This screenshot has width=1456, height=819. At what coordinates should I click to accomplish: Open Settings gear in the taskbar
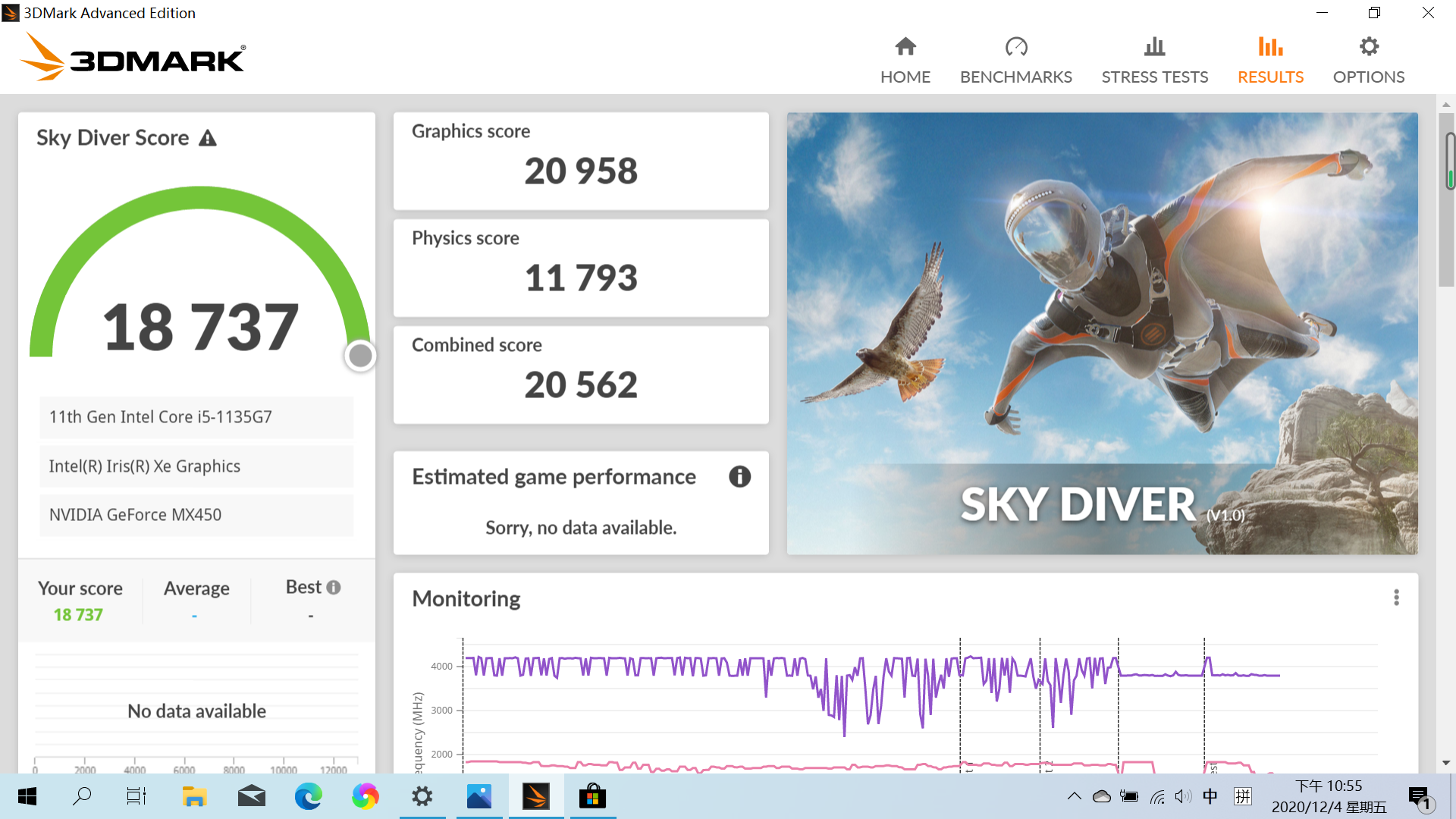coord(422,796)
